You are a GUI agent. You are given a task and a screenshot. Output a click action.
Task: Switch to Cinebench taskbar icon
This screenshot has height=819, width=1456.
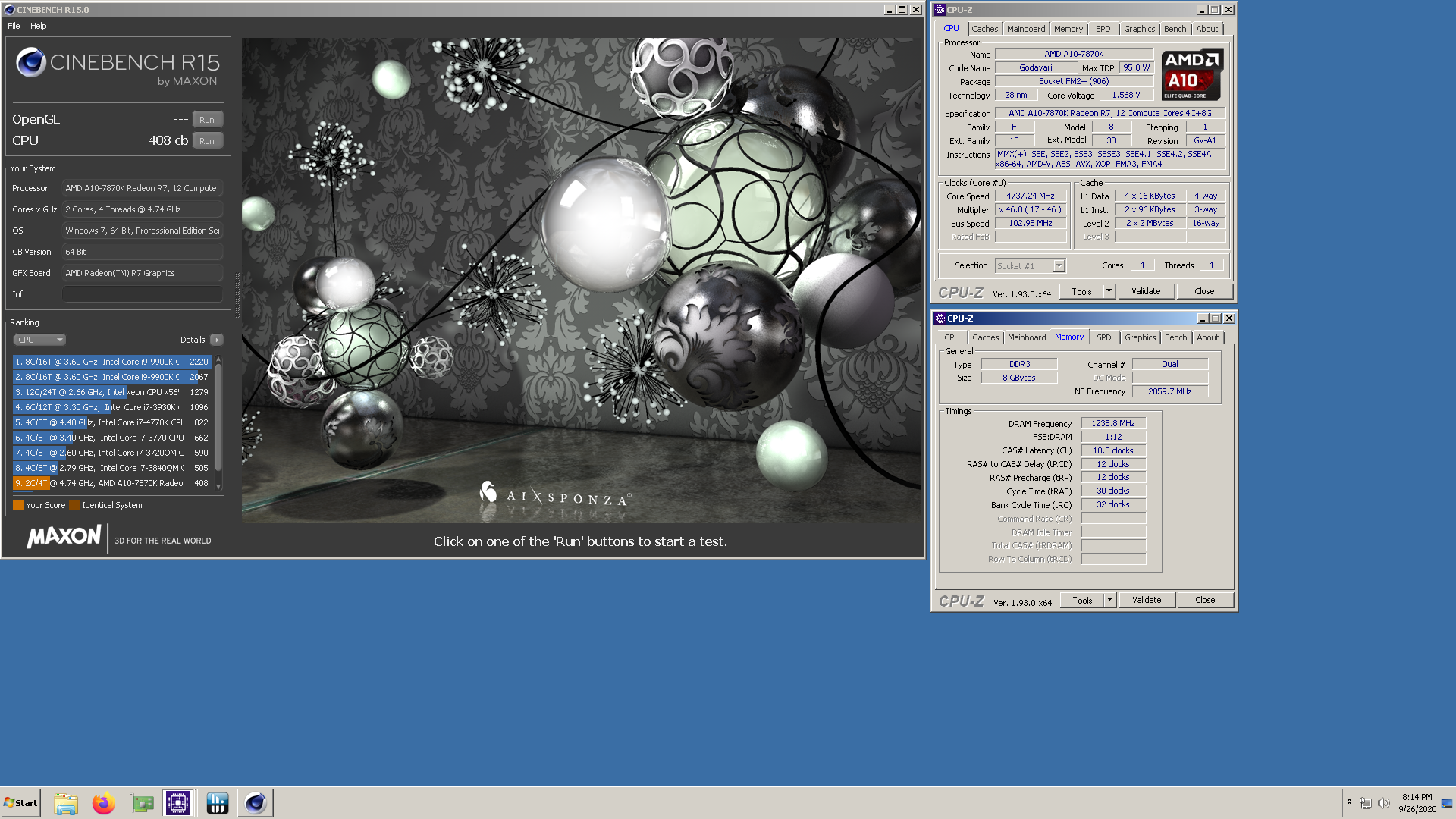coord(256,804)
